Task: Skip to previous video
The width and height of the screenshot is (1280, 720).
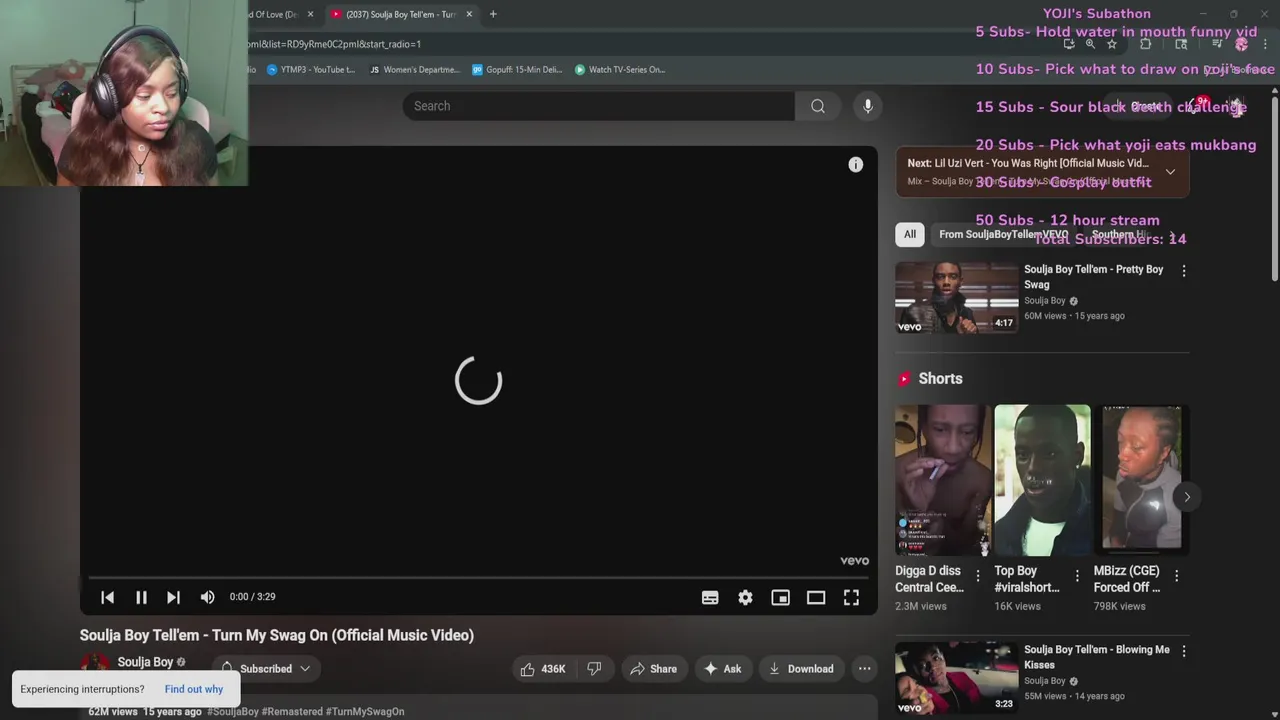Action: pos(107,597)
